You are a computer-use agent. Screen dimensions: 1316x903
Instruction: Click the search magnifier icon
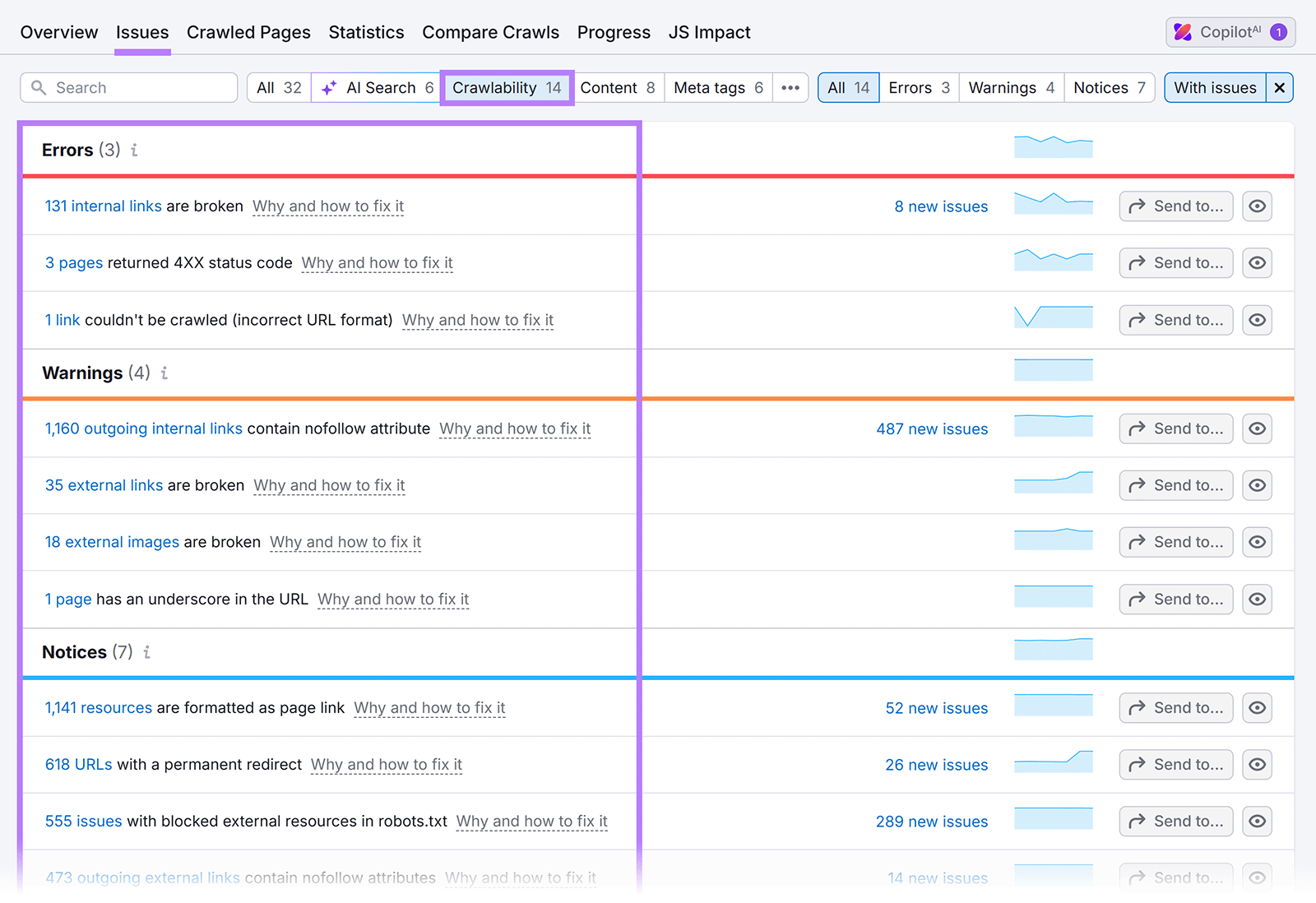39,87
